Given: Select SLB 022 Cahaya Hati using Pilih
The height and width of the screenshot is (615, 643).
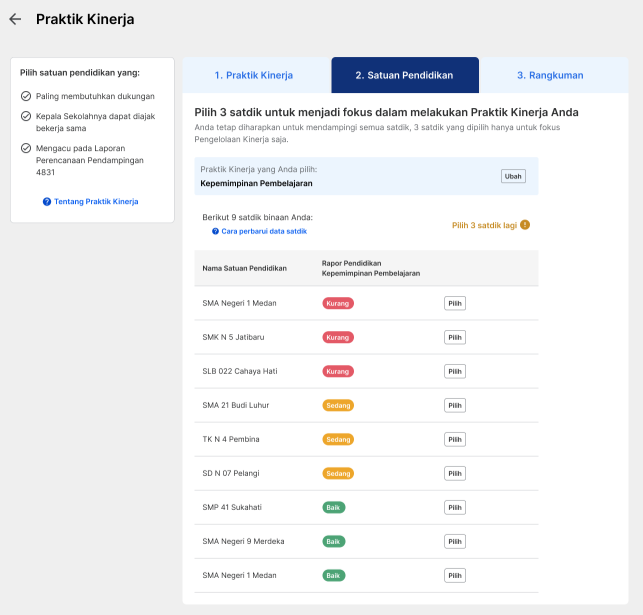Looking at the screenshot, I should [455, 371].
